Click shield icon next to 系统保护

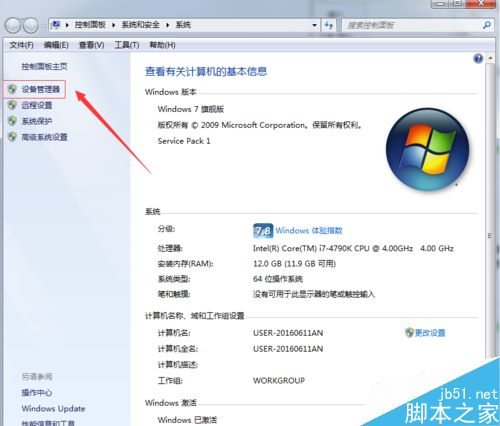(12, 121)
